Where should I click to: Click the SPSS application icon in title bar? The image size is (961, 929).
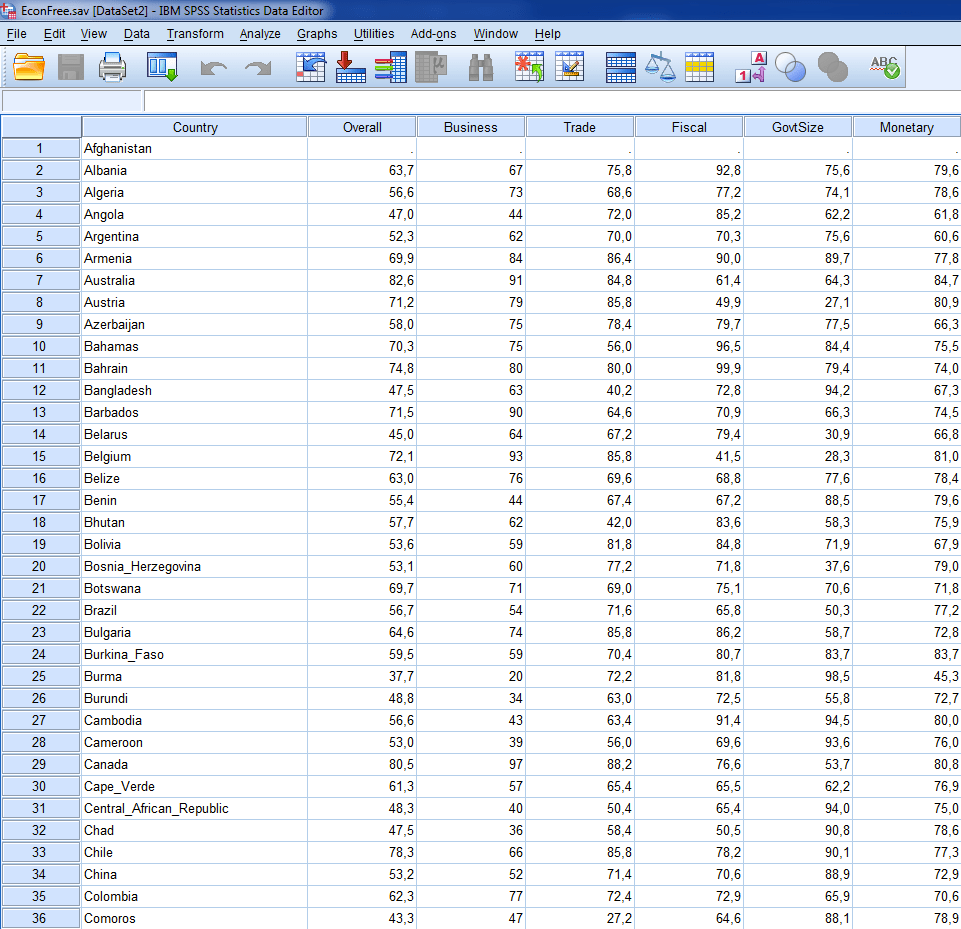(9, 10)
